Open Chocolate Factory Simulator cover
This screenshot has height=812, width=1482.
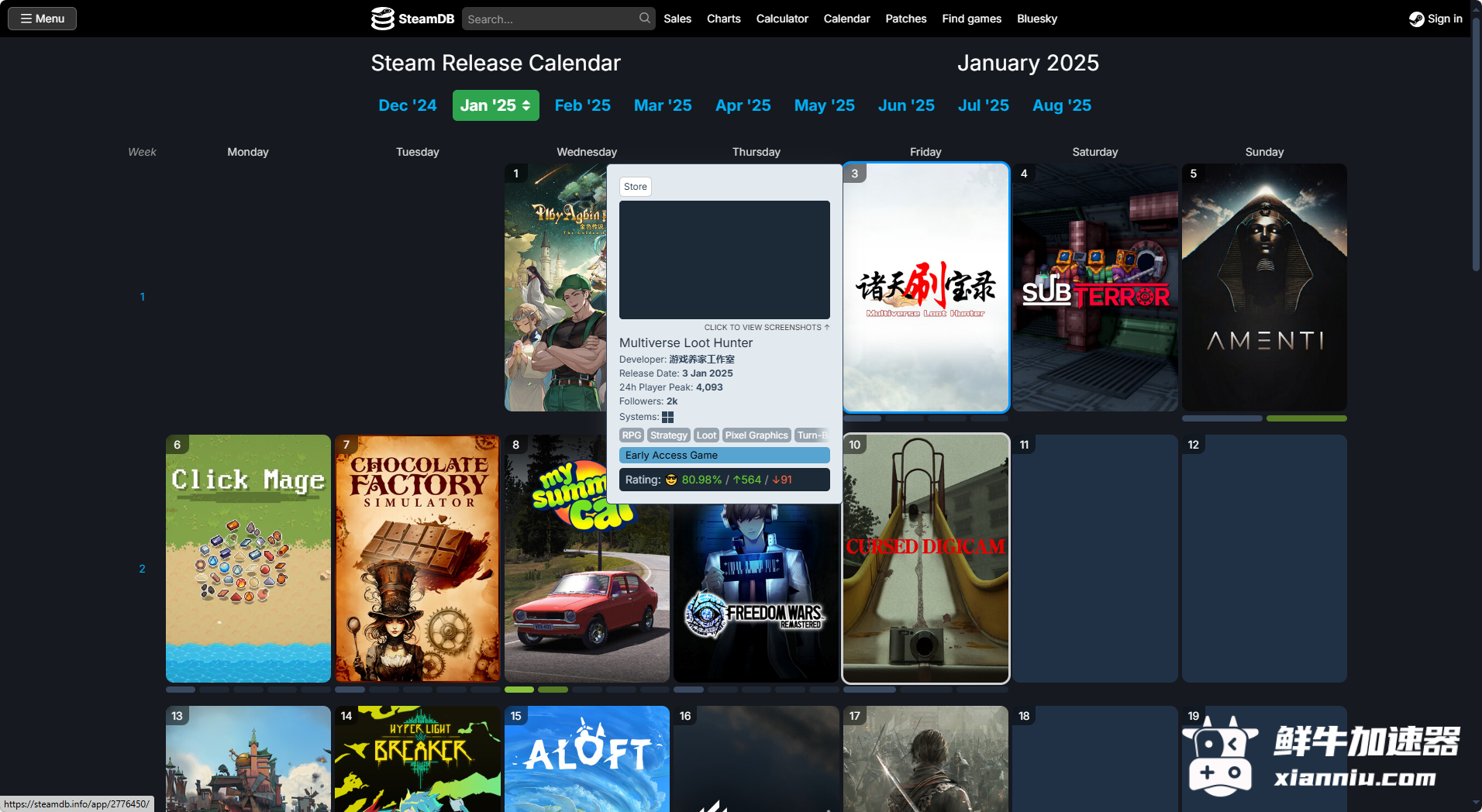(418, 559)
